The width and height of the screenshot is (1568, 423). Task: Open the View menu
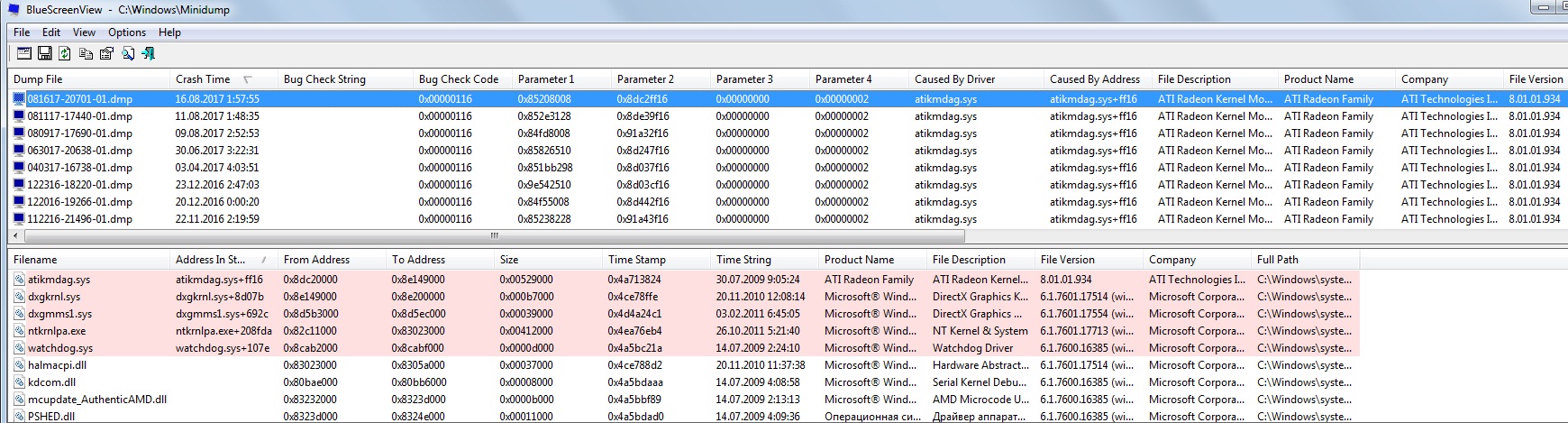pos(84,32)
